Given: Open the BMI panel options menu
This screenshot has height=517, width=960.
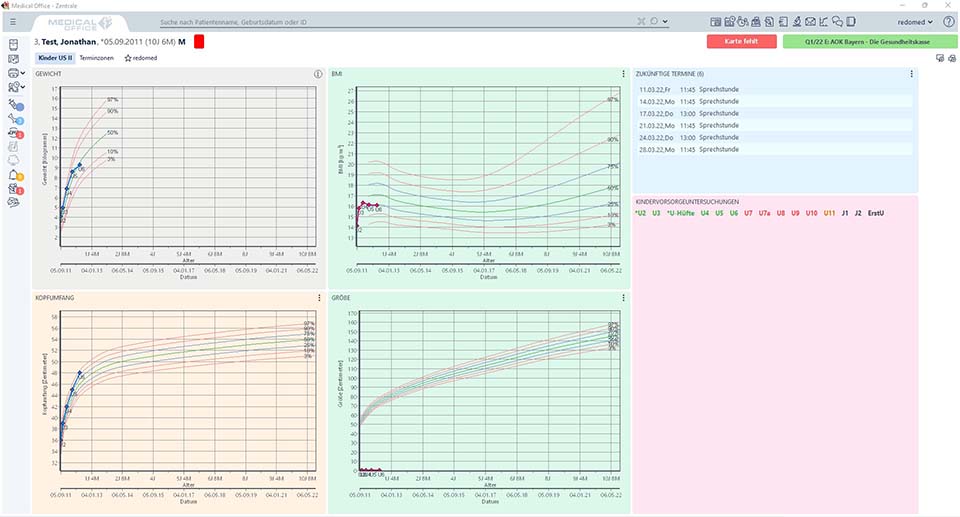Looking at the screenshot, I should point(623,74).
